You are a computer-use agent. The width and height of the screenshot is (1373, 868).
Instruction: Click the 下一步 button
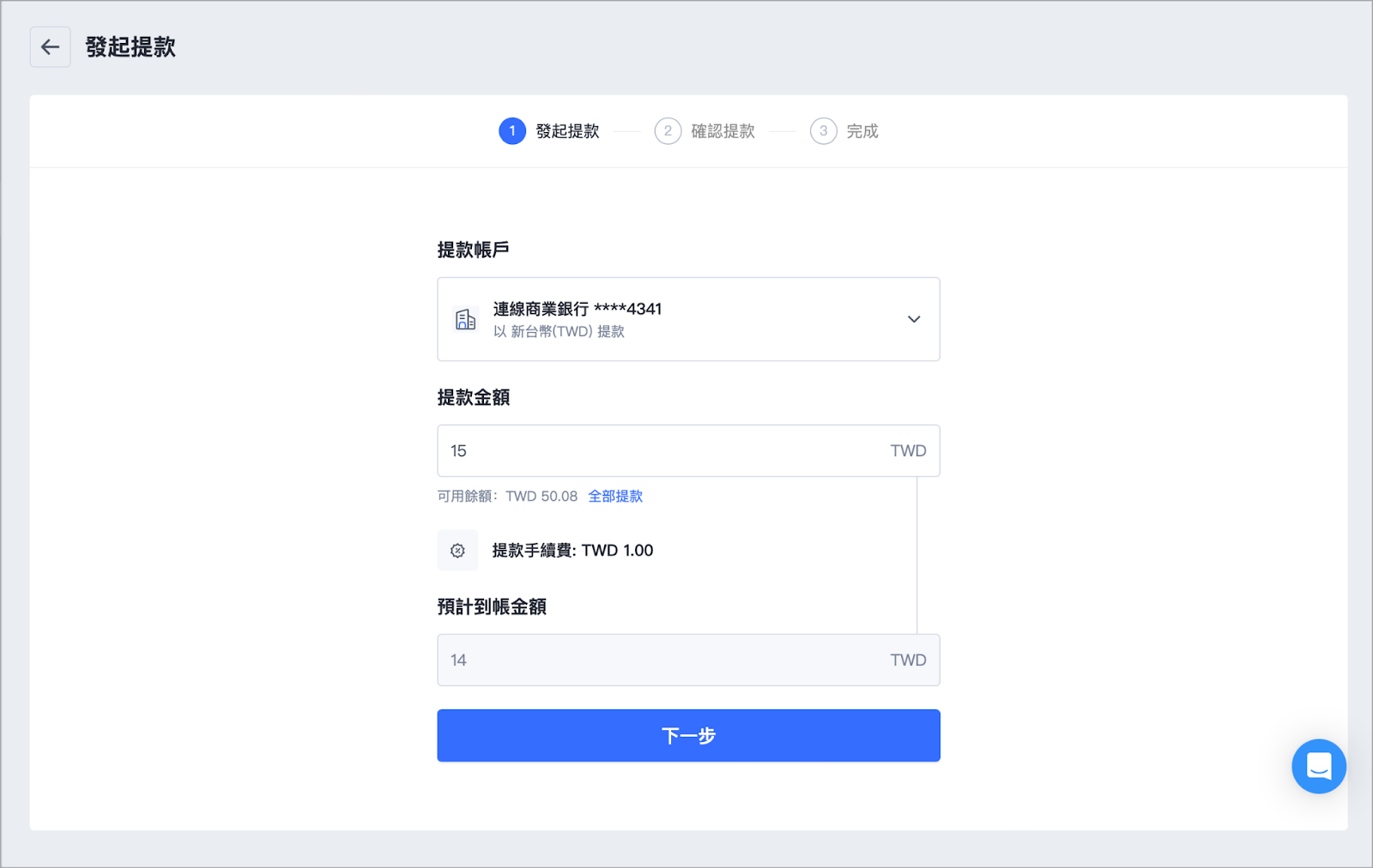tap(688, 735)
